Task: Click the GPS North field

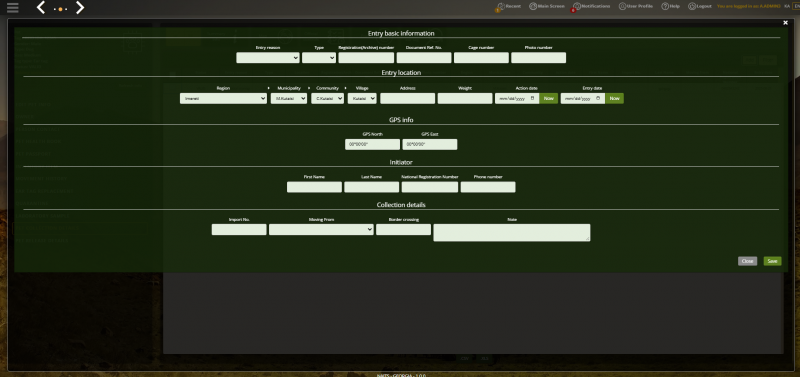Action: click(x=372, y=144)
